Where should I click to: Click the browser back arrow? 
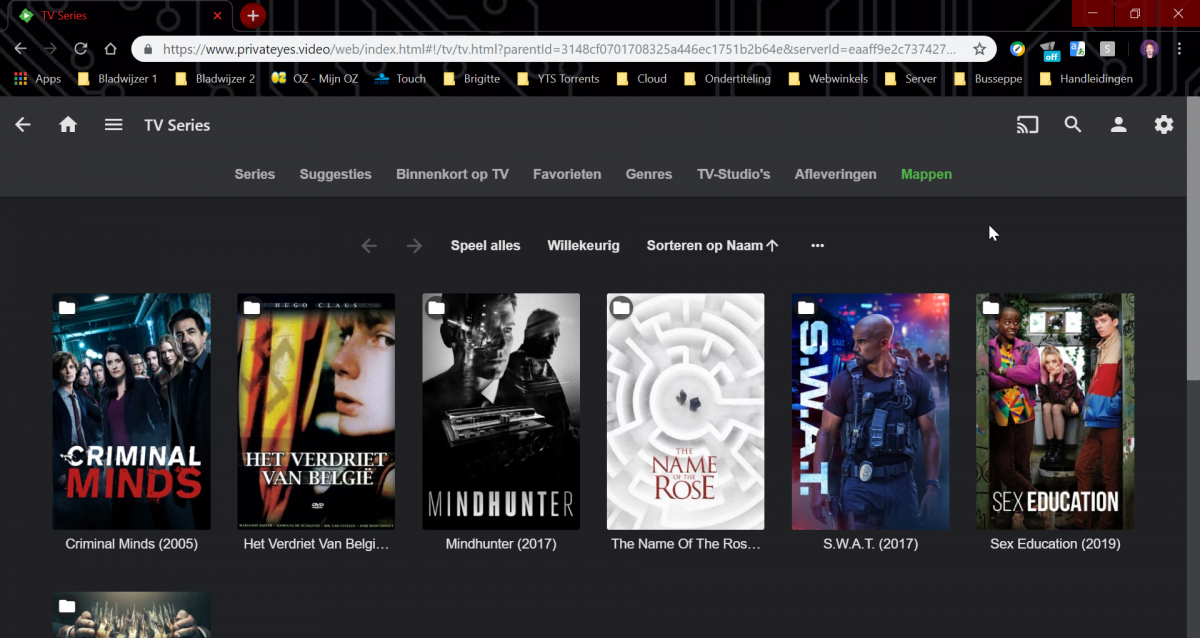click(20, 49)
